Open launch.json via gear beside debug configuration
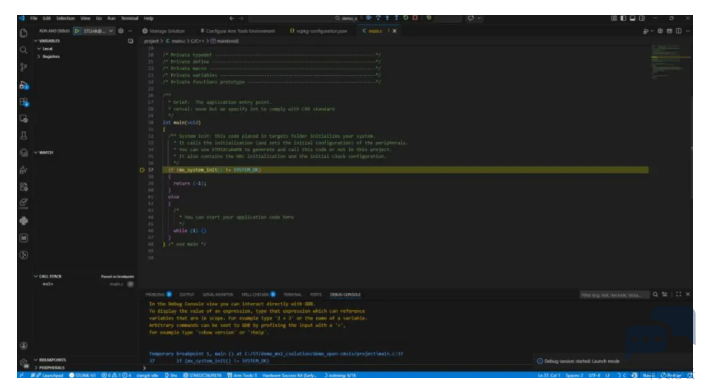704x389 pixels. click(121, 31)
